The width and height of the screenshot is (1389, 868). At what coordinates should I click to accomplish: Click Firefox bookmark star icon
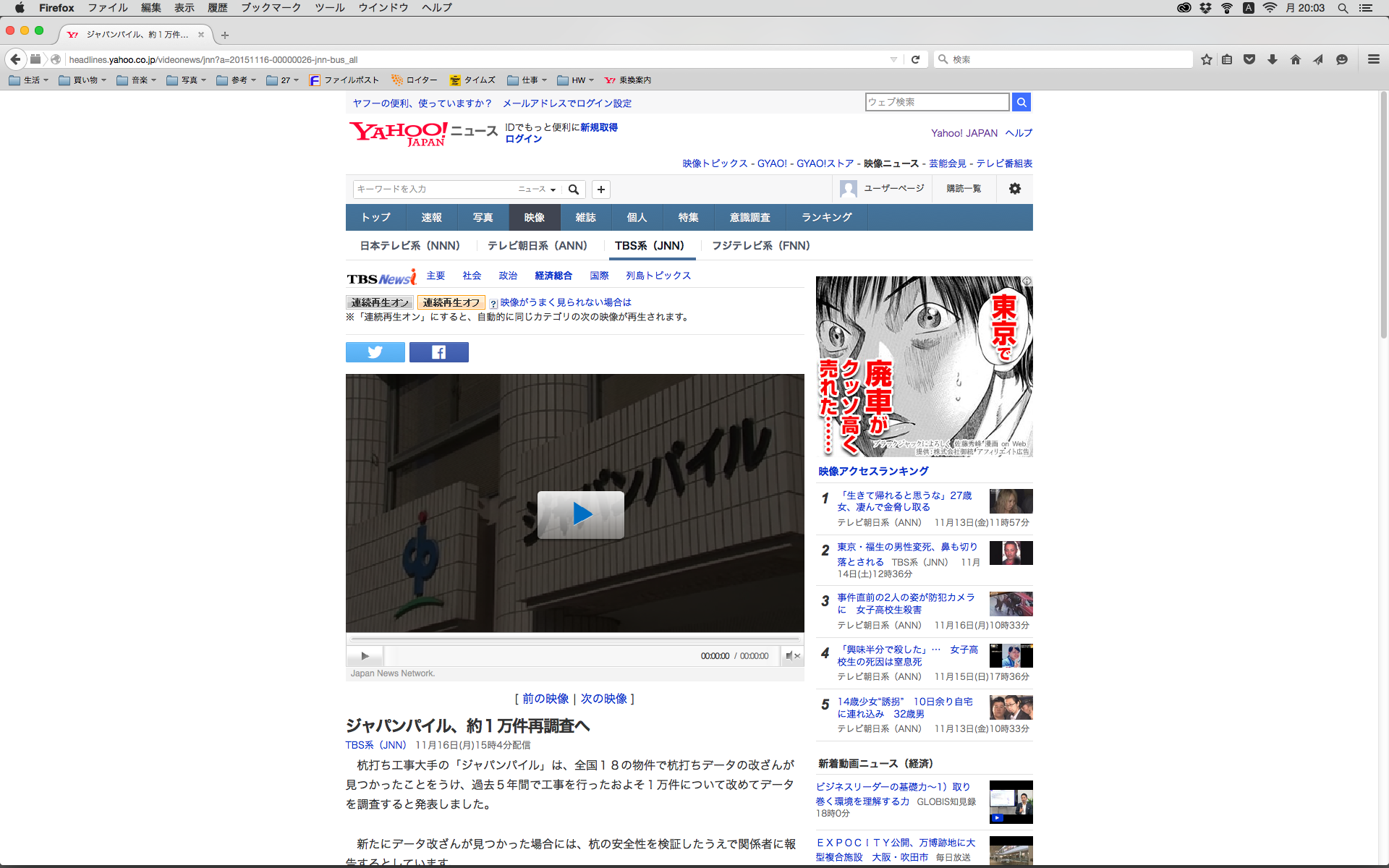pyautogui.click(x=1206, y=59)
